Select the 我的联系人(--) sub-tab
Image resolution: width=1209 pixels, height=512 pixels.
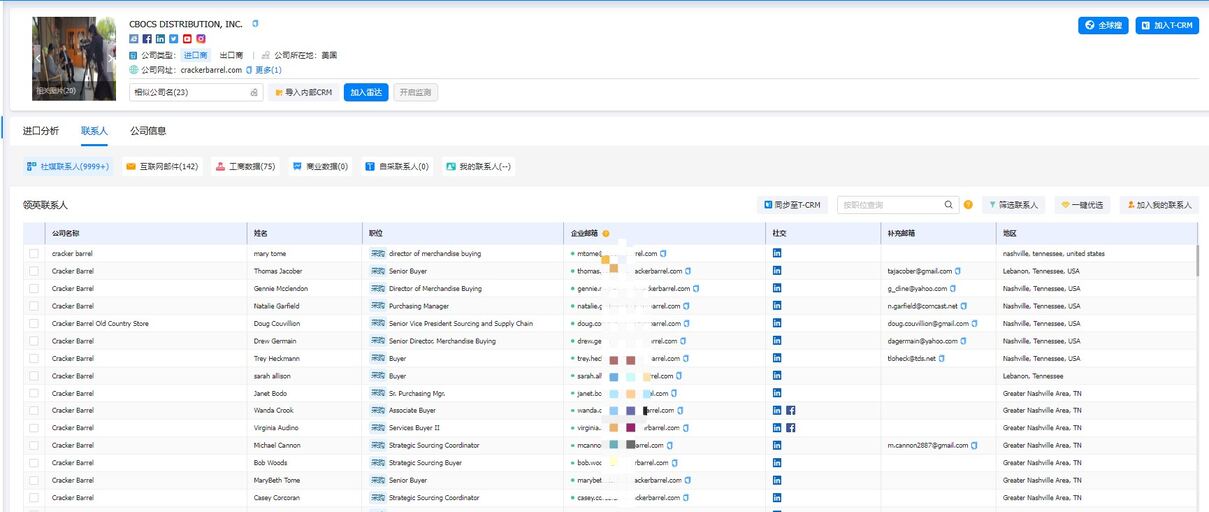click(478, 167)
